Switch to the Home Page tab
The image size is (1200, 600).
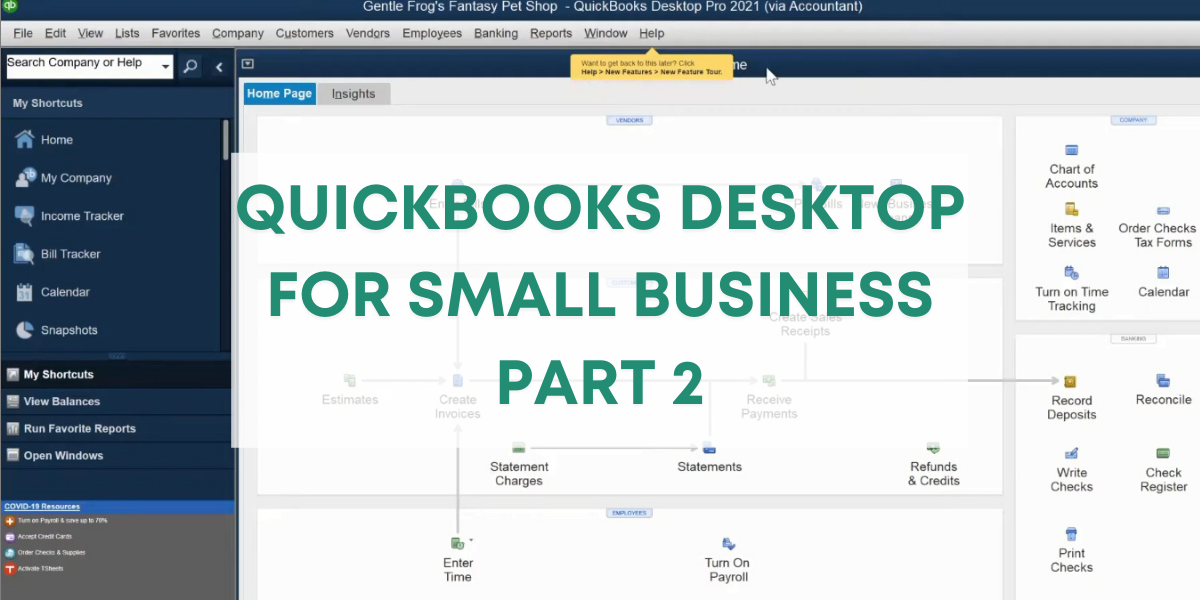tap(280, 93)
